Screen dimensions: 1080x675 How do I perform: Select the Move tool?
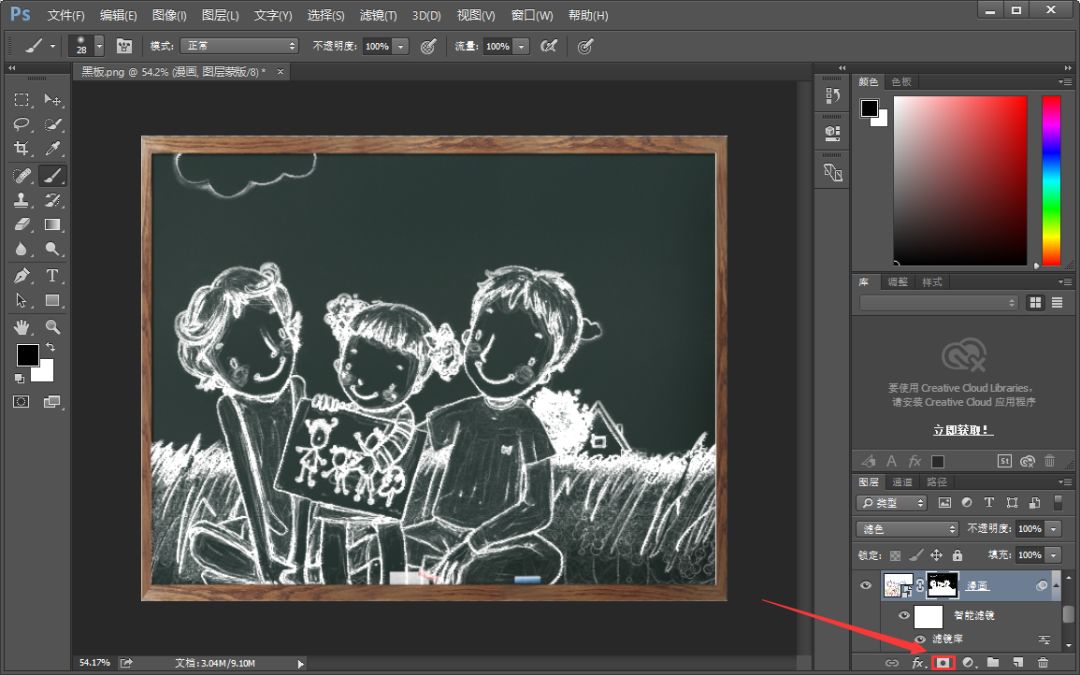click(x=52, y=100)
